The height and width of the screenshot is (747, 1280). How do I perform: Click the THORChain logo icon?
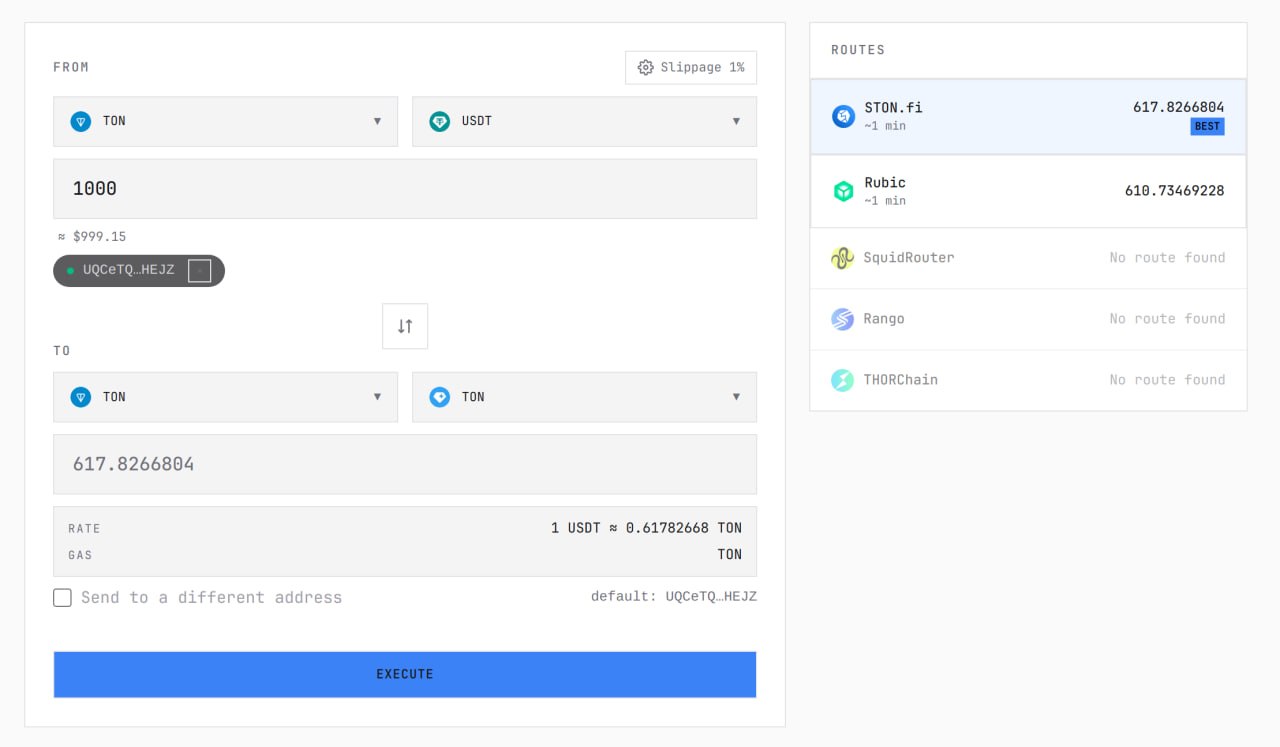[843, 380]
